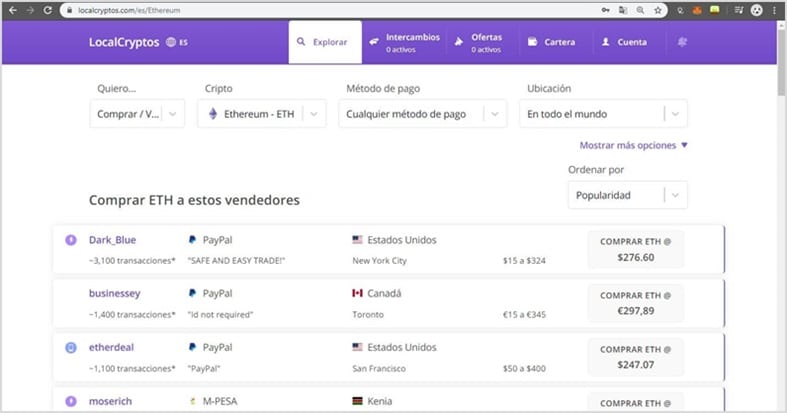
Task: Open the media control playlist icon
Action: tap(738, 10)
